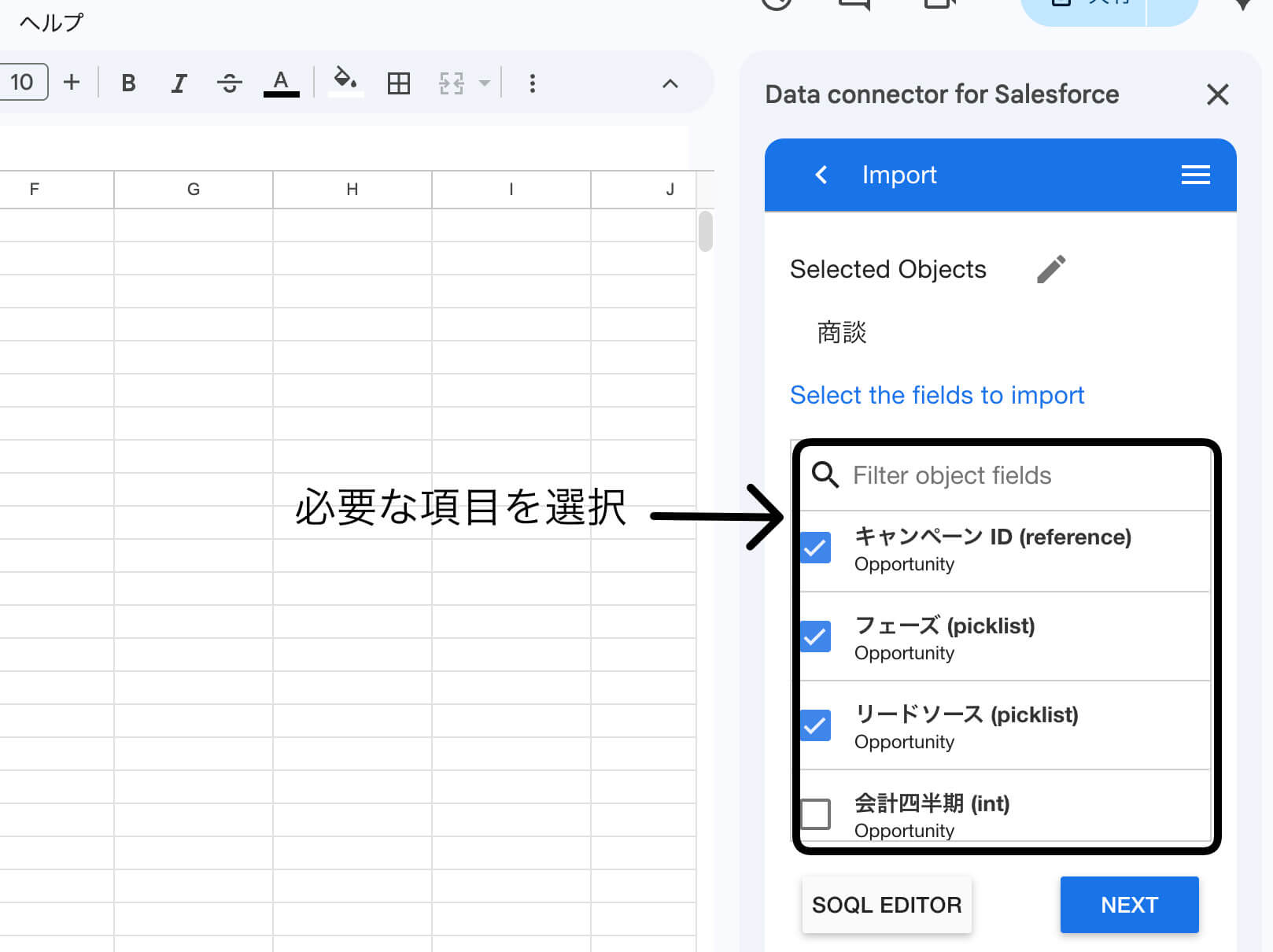Open the SOQL EDITOR

pyautogui.click(x=887, y=905)
